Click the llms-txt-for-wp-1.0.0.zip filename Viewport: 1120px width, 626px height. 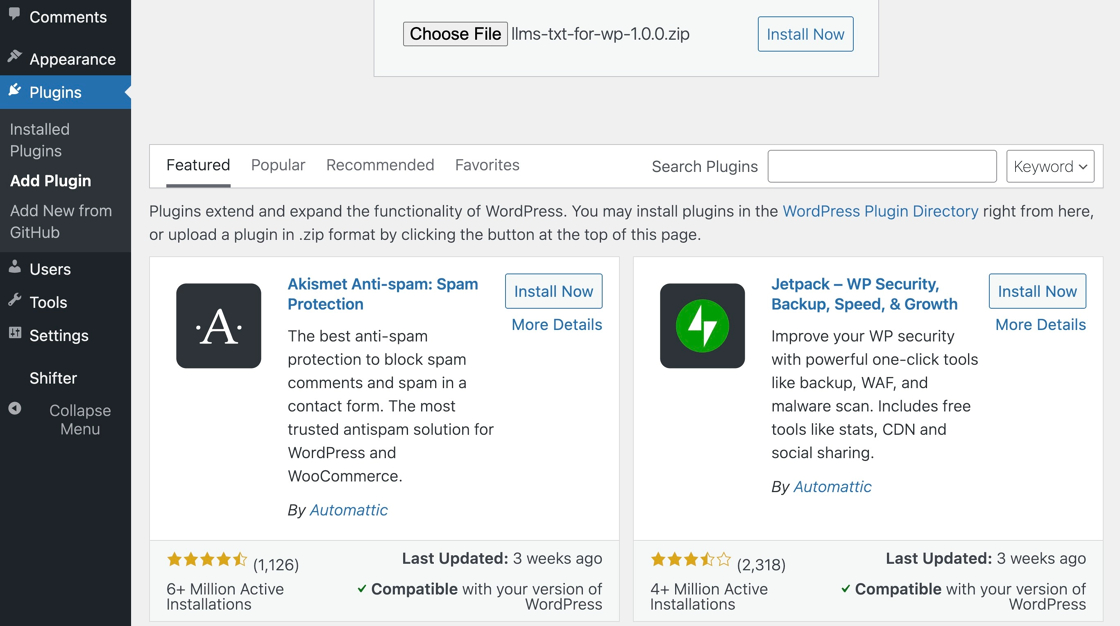click(601, 34)
